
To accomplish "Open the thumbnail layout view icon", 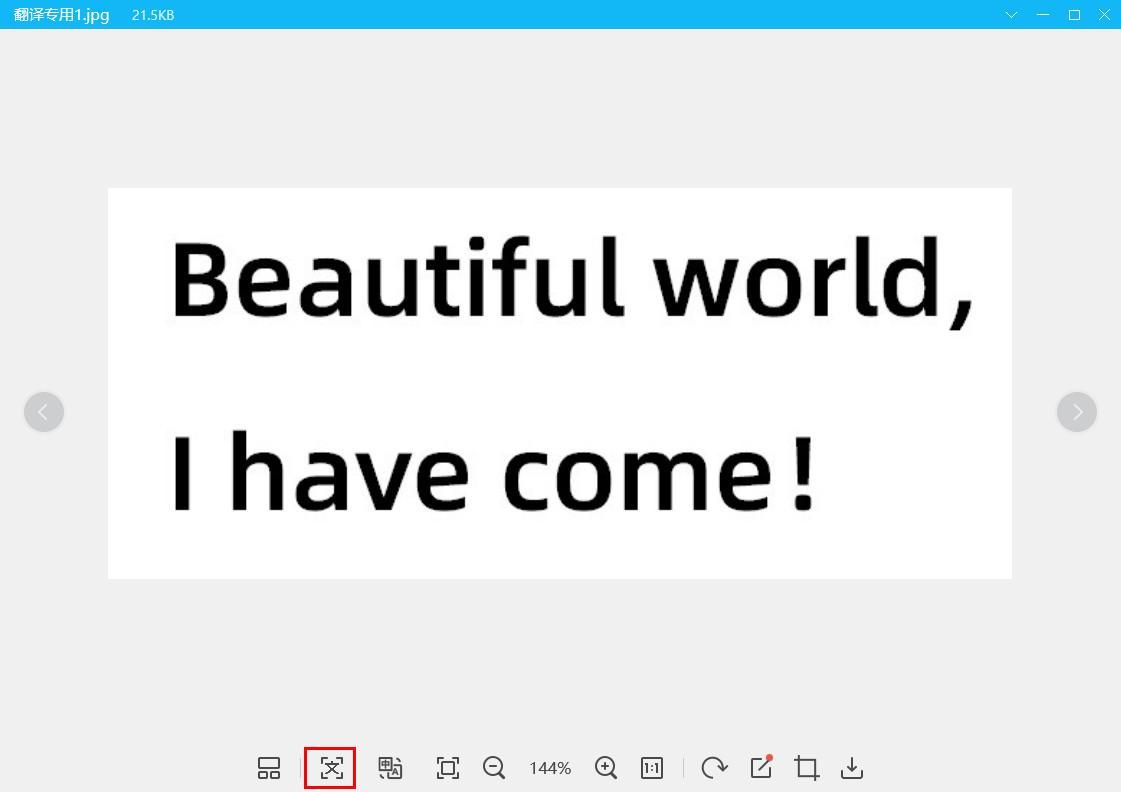I will tap(269, 768).
